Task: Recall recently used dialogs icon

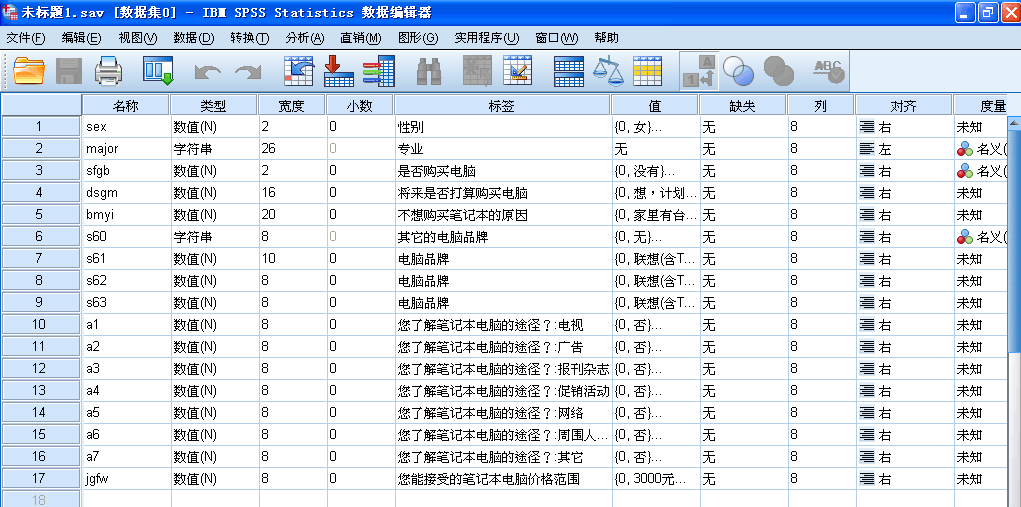Action: [158, 70]
